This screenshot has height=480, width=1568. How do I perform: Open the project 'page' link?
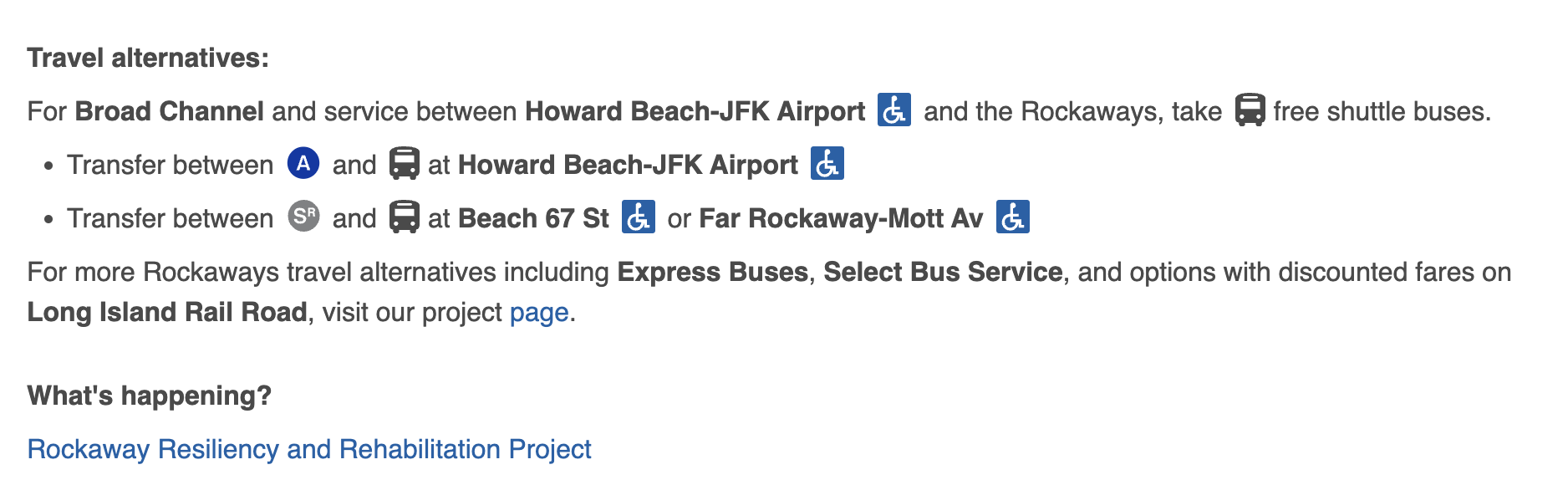click(539, 312)
